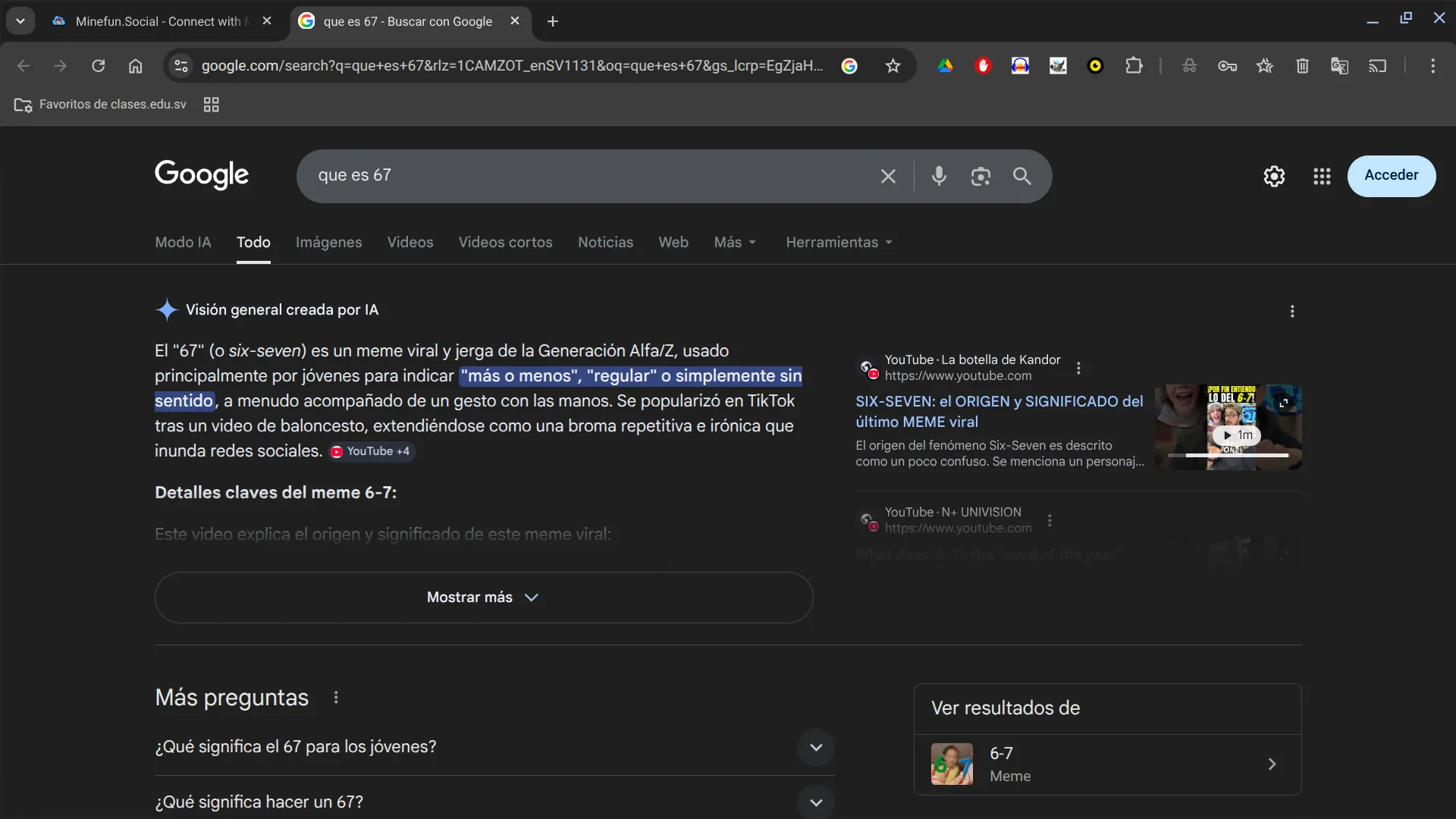Open options for N+ UNIVISION result
Image resolution: width=1456 pixels, height=819 pixels.
coord(1050,520)
